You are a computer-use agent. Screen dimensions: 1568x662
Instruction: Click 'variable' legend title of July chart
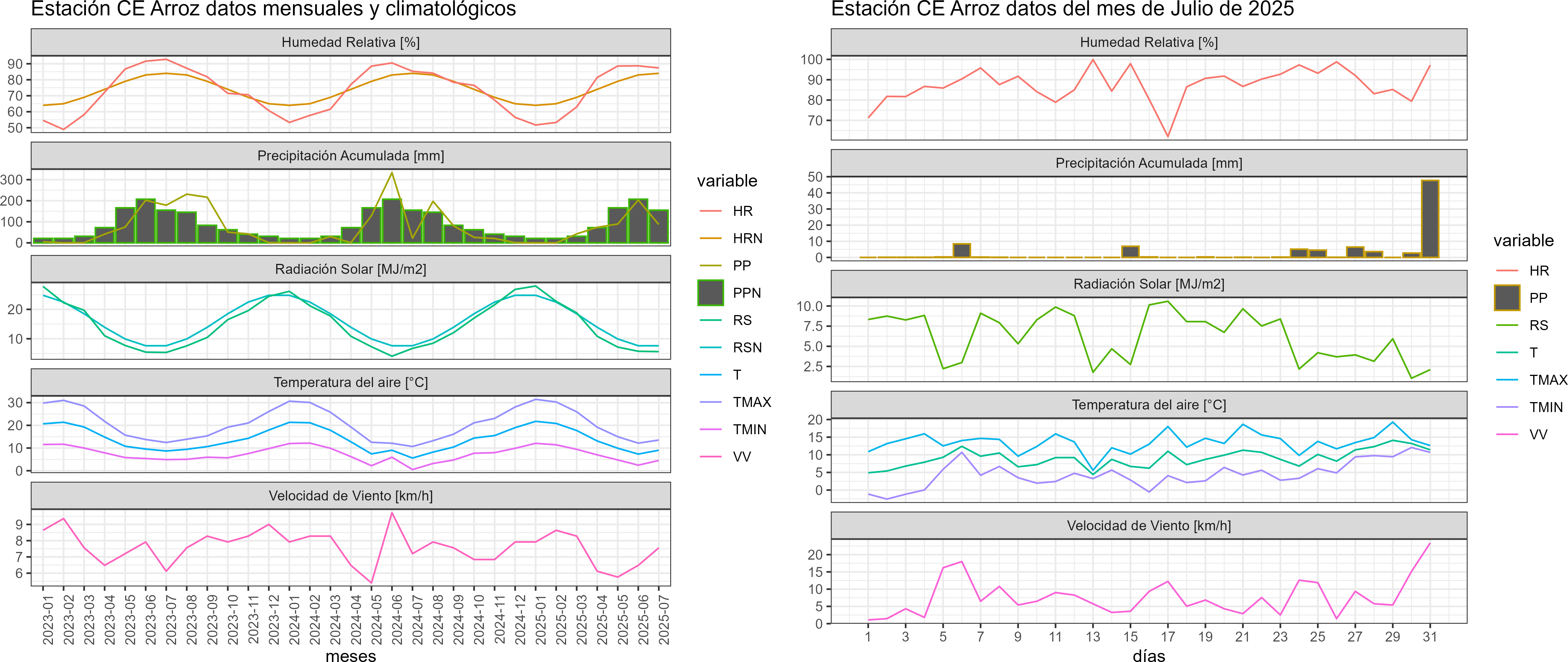pyautogui.click(x=1523, y=240)
